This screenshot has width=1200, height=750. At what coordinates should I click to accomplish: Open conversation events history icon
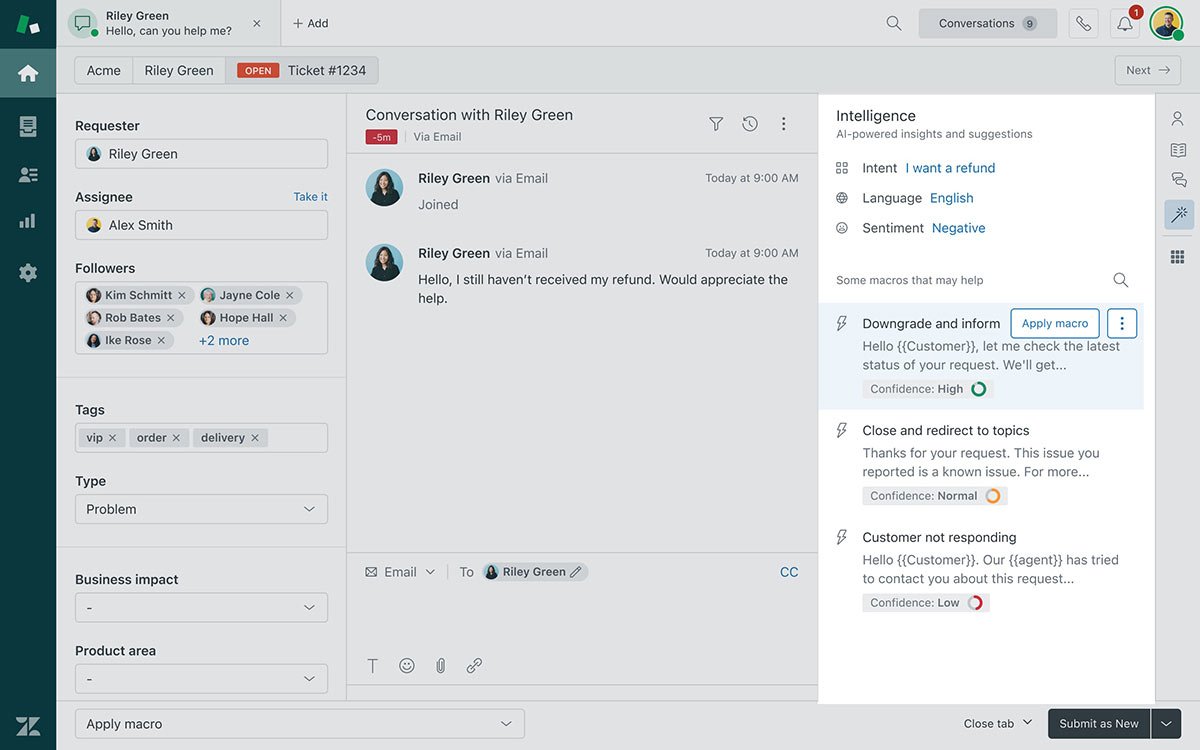(750, 124)
